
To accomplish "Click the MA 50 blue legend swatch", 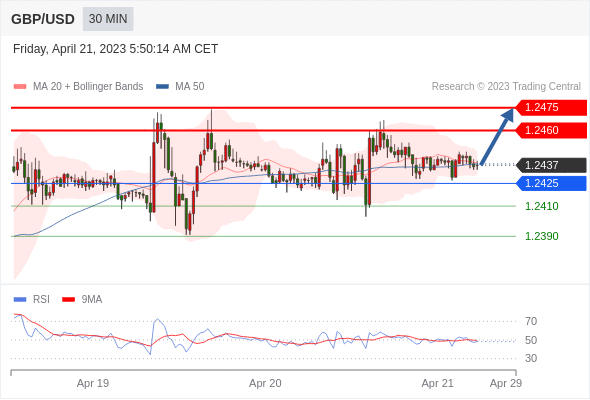I will (x=162, y=87).
